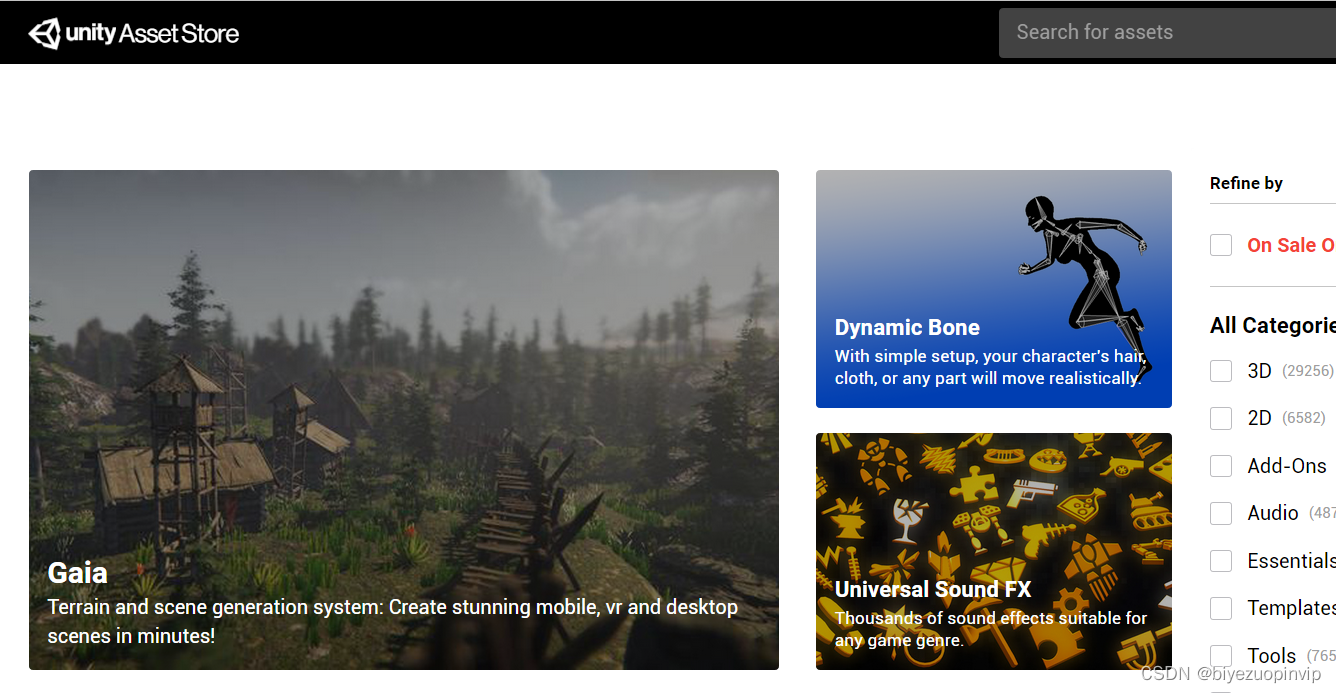Click the Refine by heading

click(x=1246, y=183)
